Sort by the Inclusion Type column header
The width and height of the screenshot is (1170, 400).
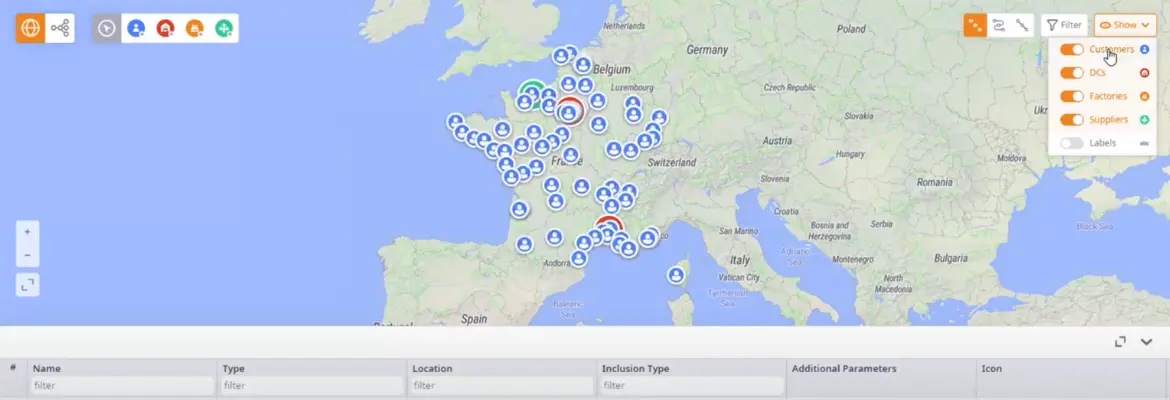click(636, 369)
